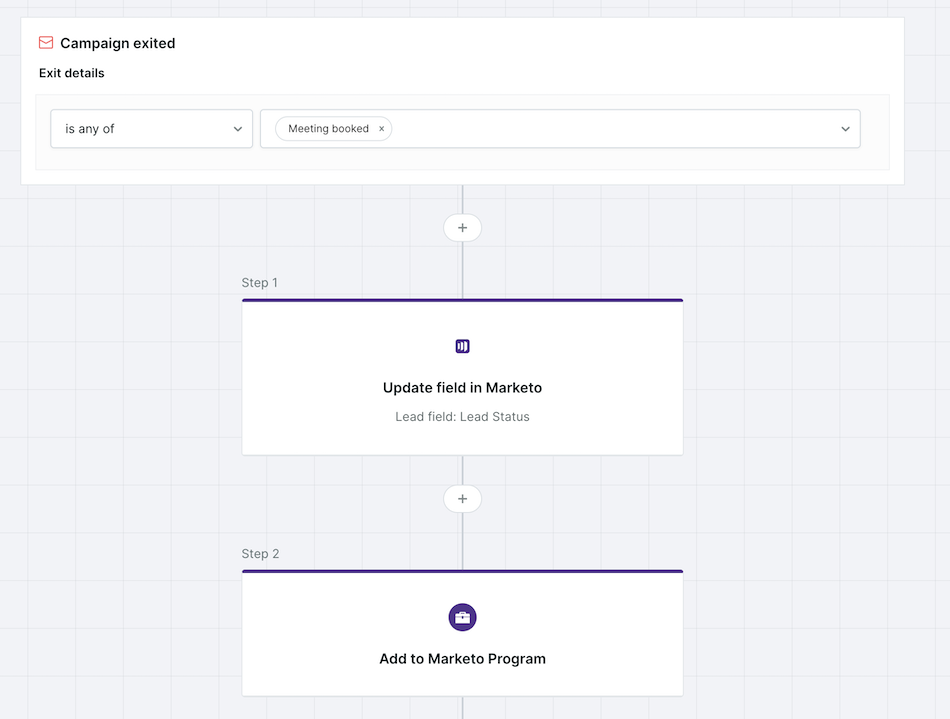
Task: Focus the exit details multi-select field
Action: pos(560,128)
